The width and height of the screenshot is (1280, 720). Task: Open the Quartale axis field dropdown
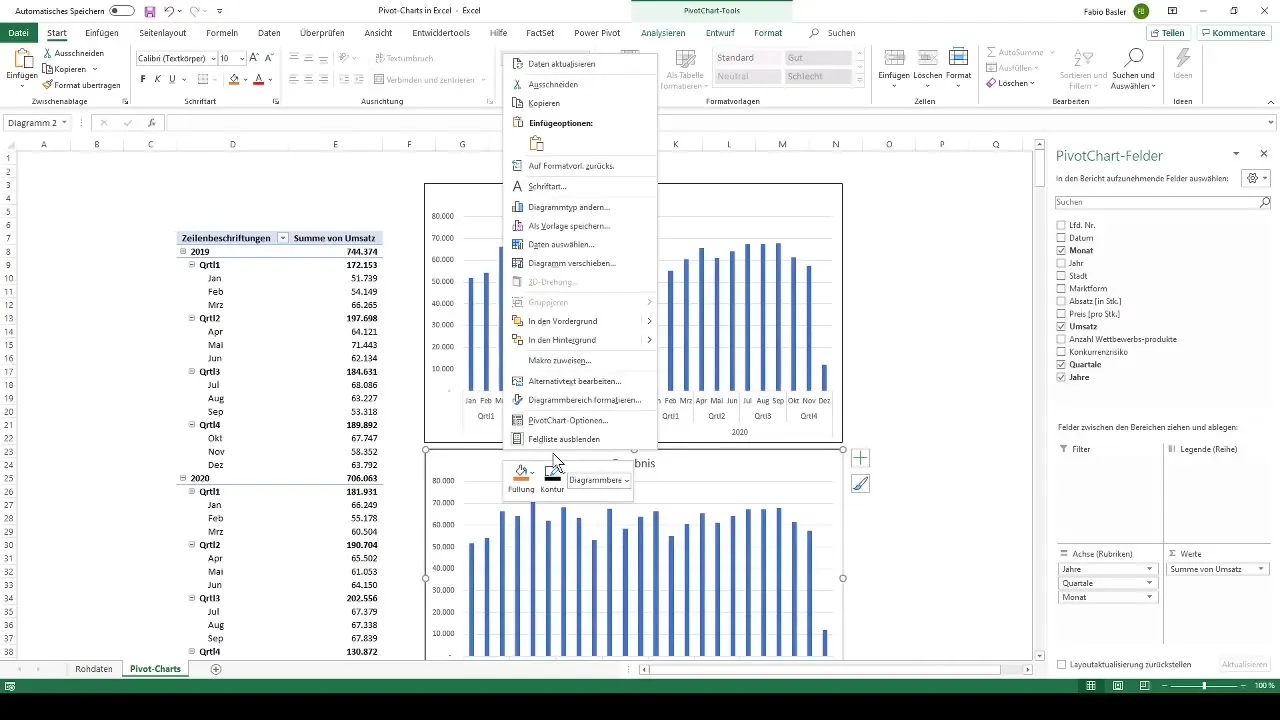tap(1150, 583)
